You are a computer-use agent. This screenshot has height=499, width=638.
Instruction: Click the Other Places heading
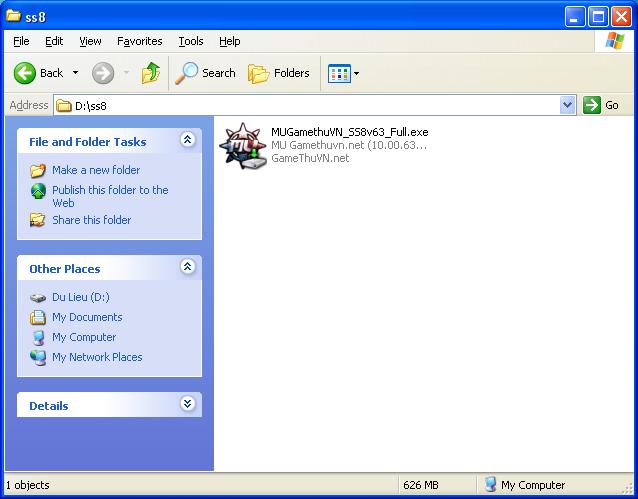(65, 269)
